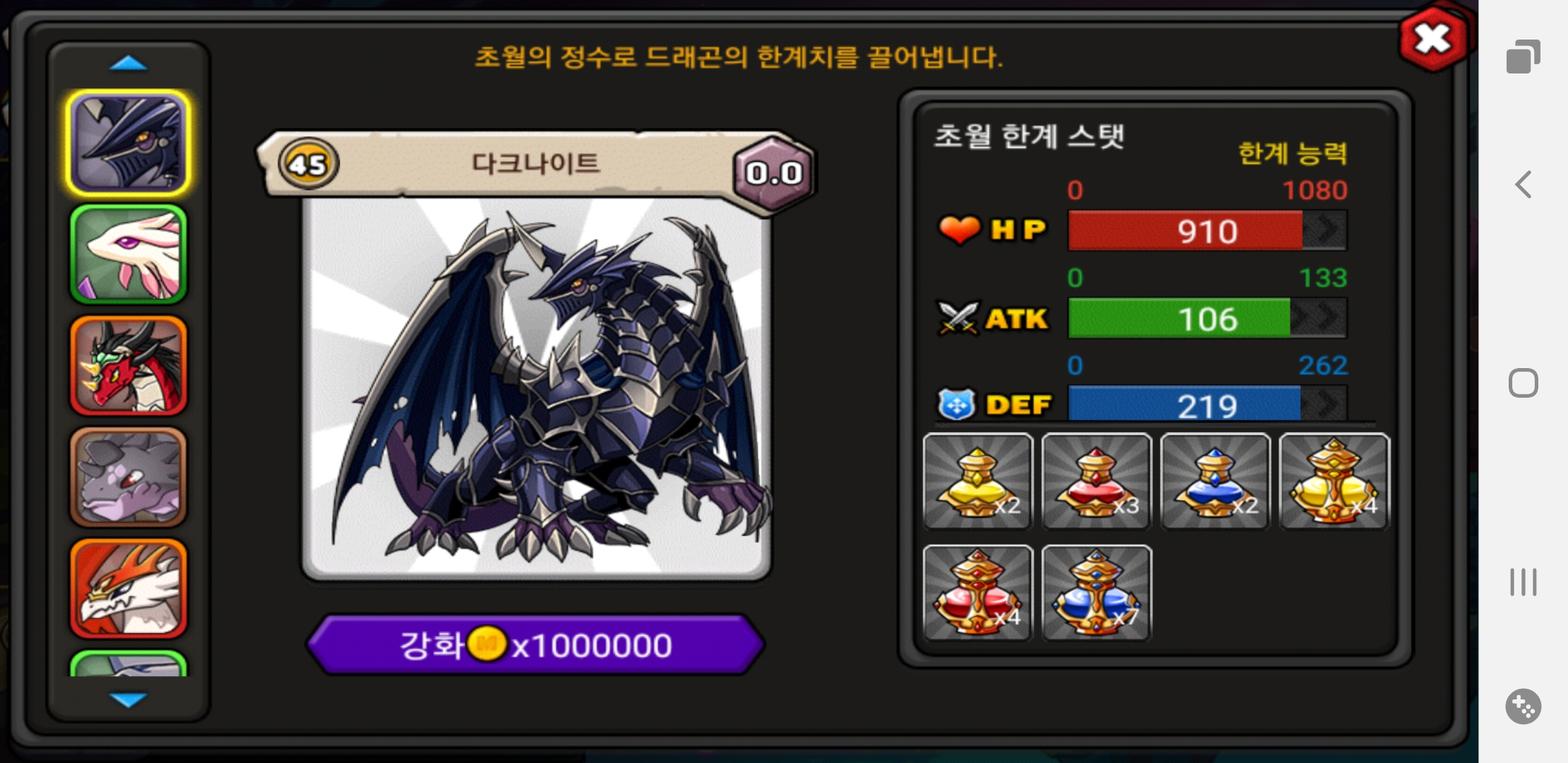Click the purple 강화 x1000000 enhance button

pos(536,645)
